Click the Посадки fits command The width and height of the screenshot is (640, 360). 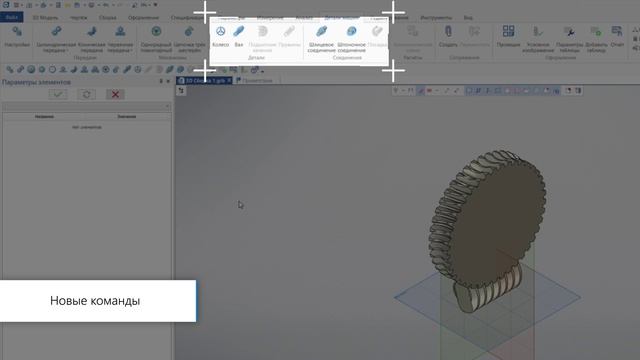(377, 37)
